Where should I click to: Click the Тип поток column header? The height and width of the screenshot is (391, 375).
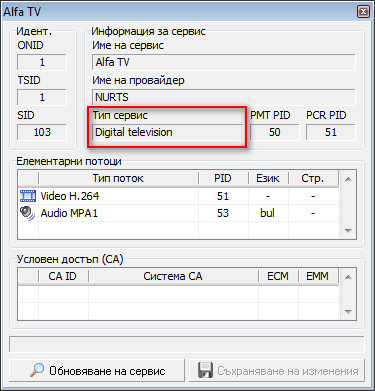pos(118,178)
